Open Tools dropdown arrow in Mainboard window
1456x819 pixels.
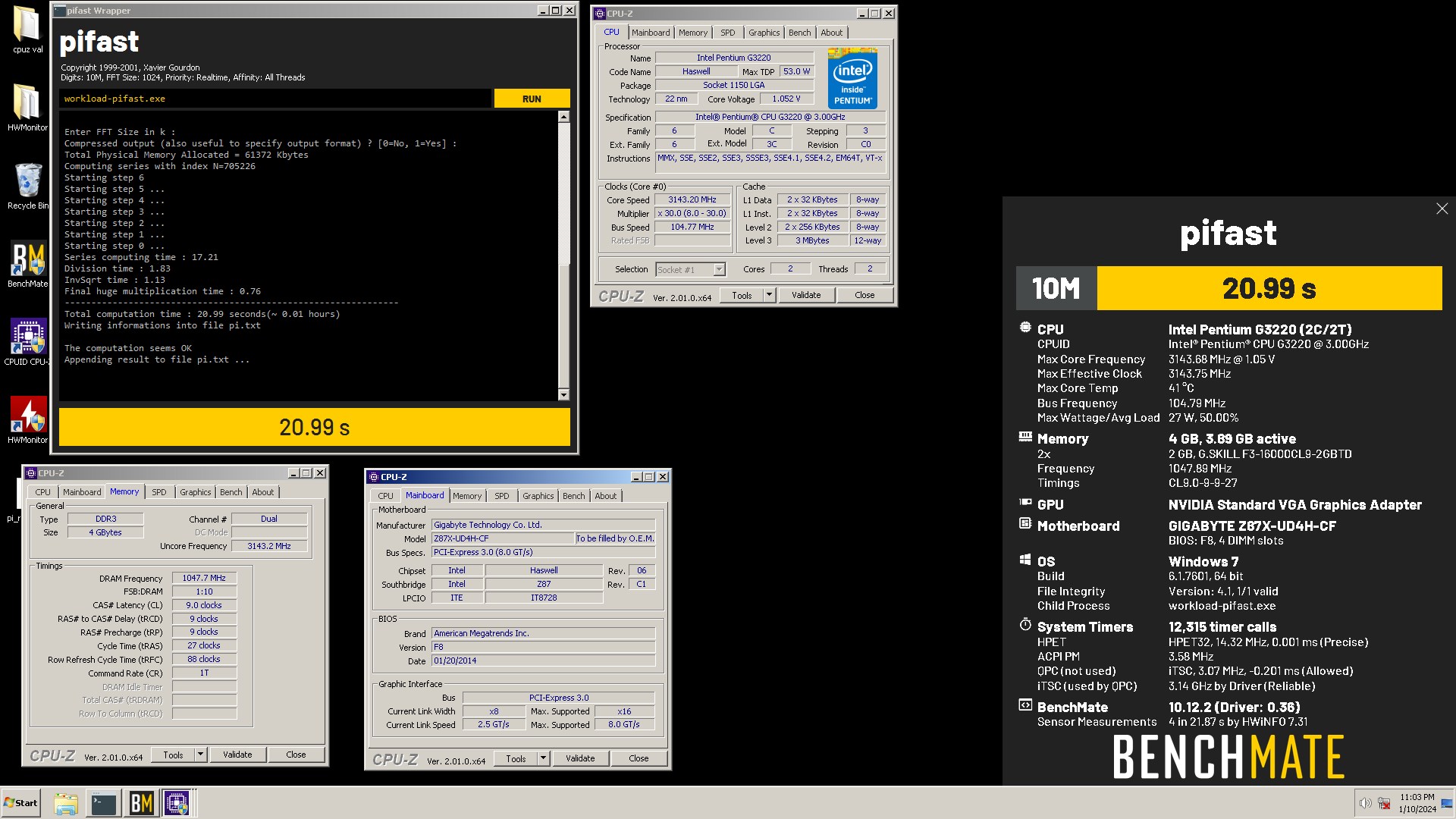click(543, 759)
